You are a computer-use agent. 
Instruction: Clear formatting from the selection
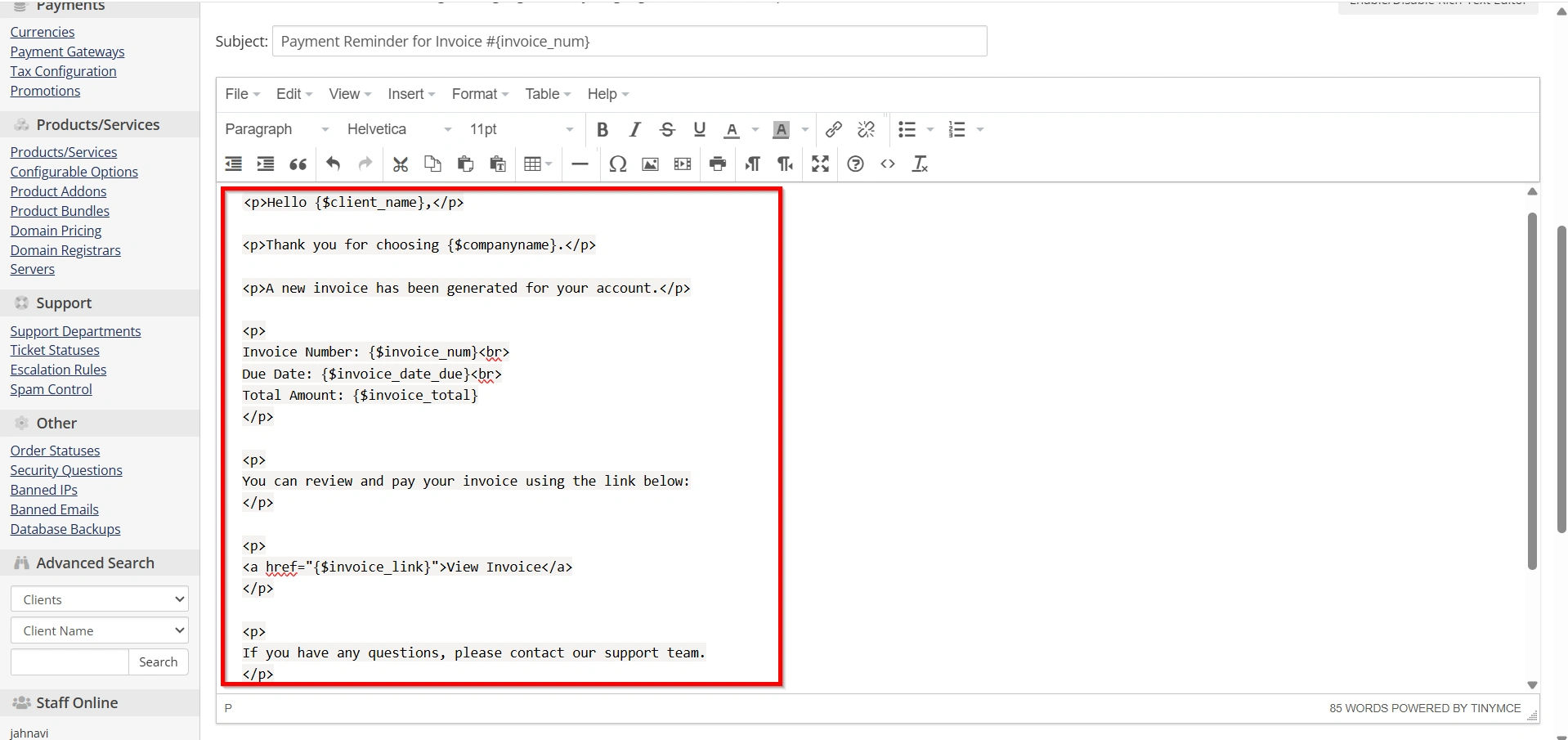tap(921, 164)
